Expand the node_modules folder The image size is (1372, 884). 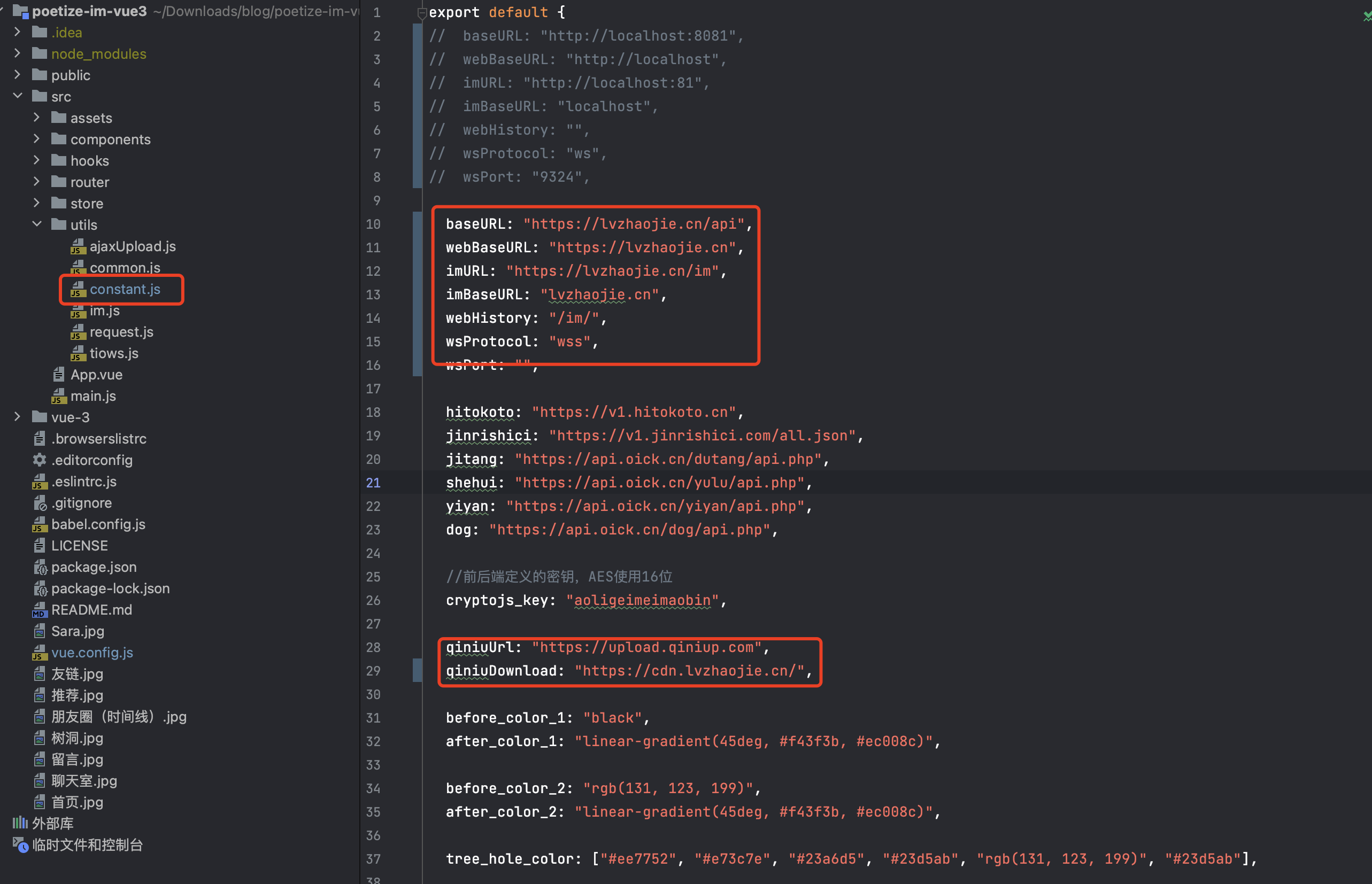[x=18, y=53]
